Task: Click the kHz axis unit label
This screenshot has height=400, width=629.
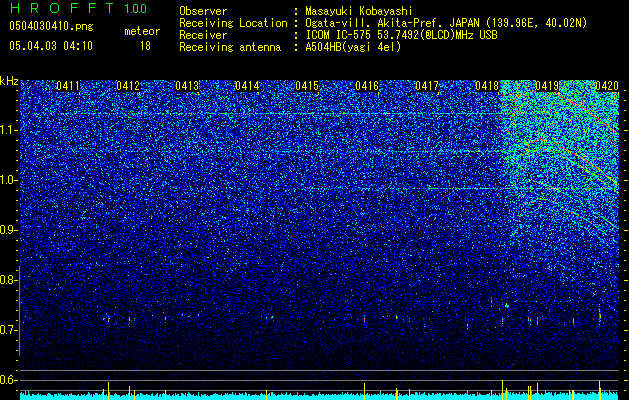Action: pyautogui.click(x=9, y=81)
